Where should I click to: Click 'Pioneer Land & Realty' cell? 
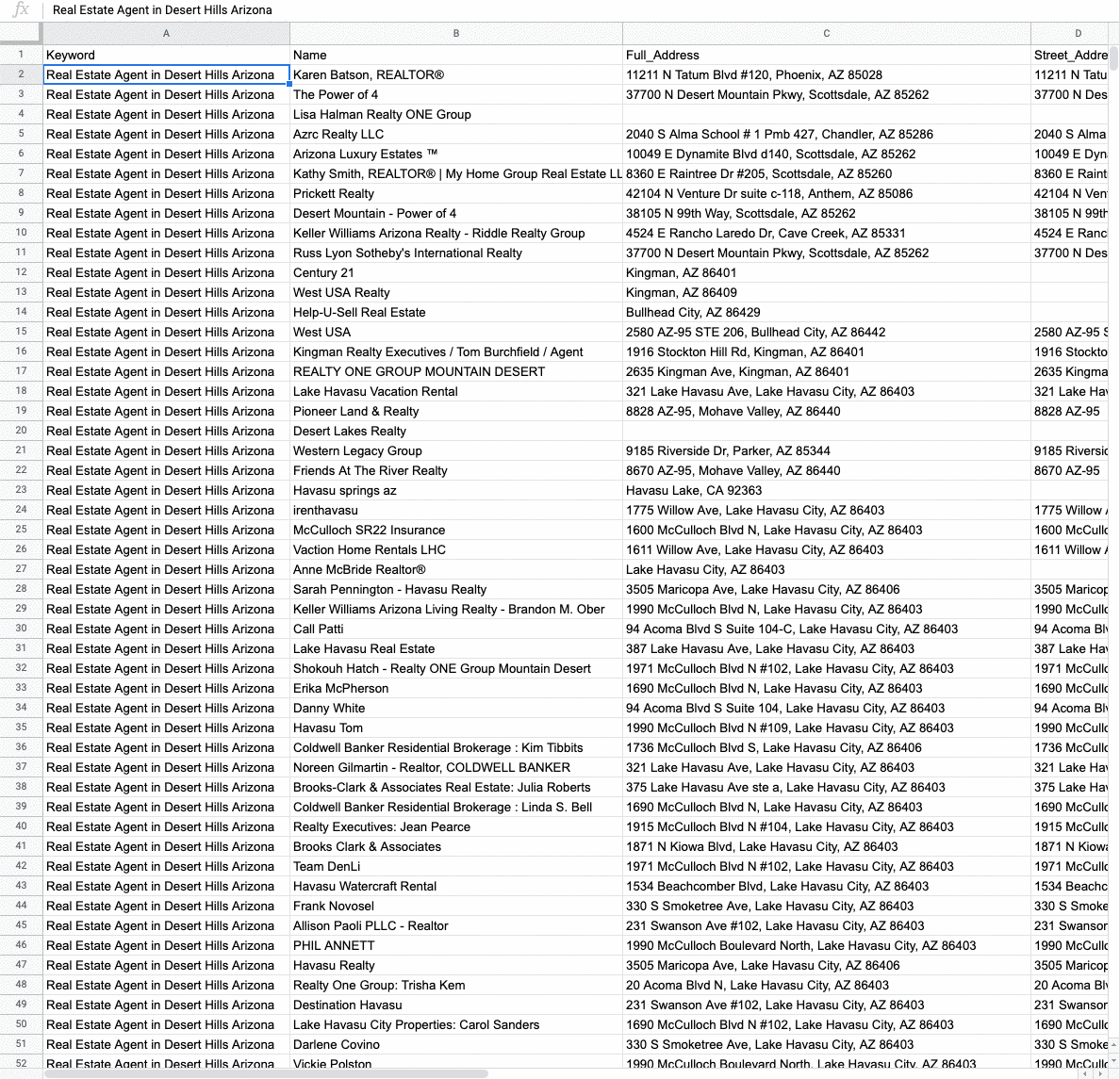tap(456, 411)
